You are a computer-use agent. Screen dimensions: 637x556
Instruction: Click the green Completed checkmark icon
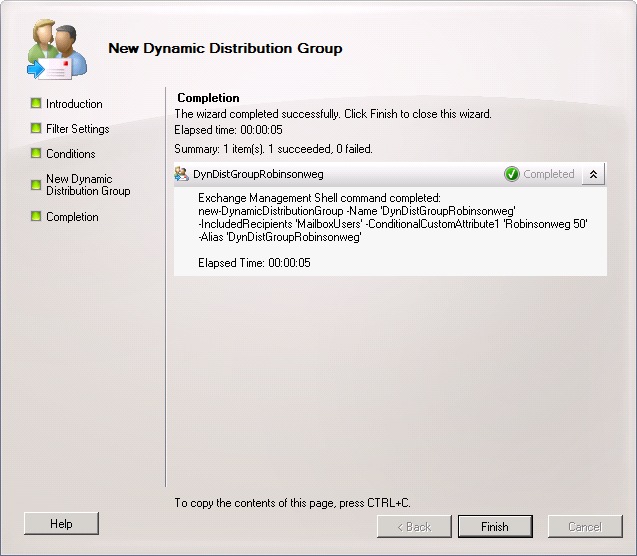512,174
